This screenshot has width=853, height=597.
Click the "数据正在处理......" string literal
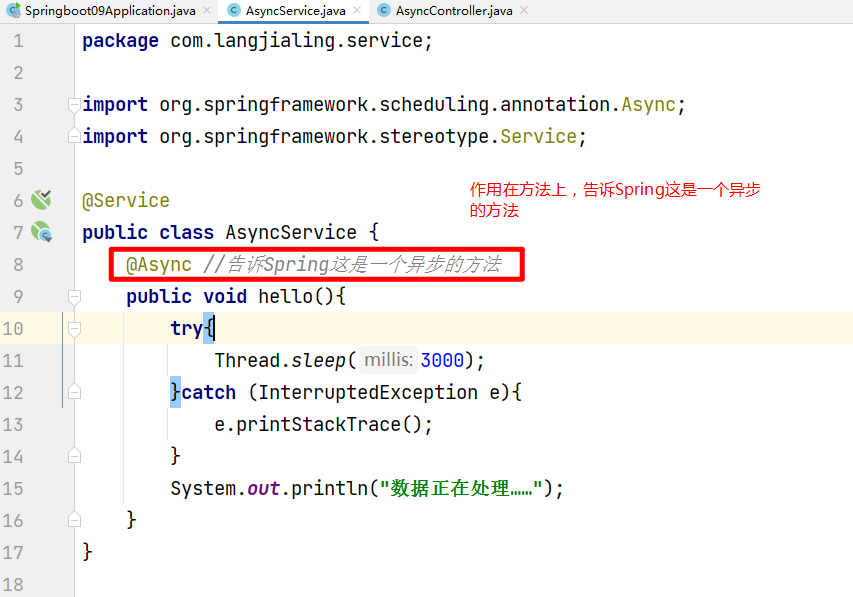(x=461, y=488)
